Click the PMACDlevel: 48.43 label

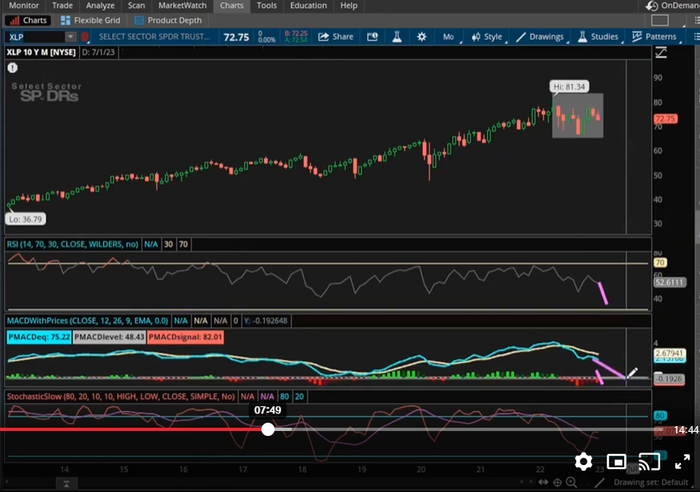(109, 337)
